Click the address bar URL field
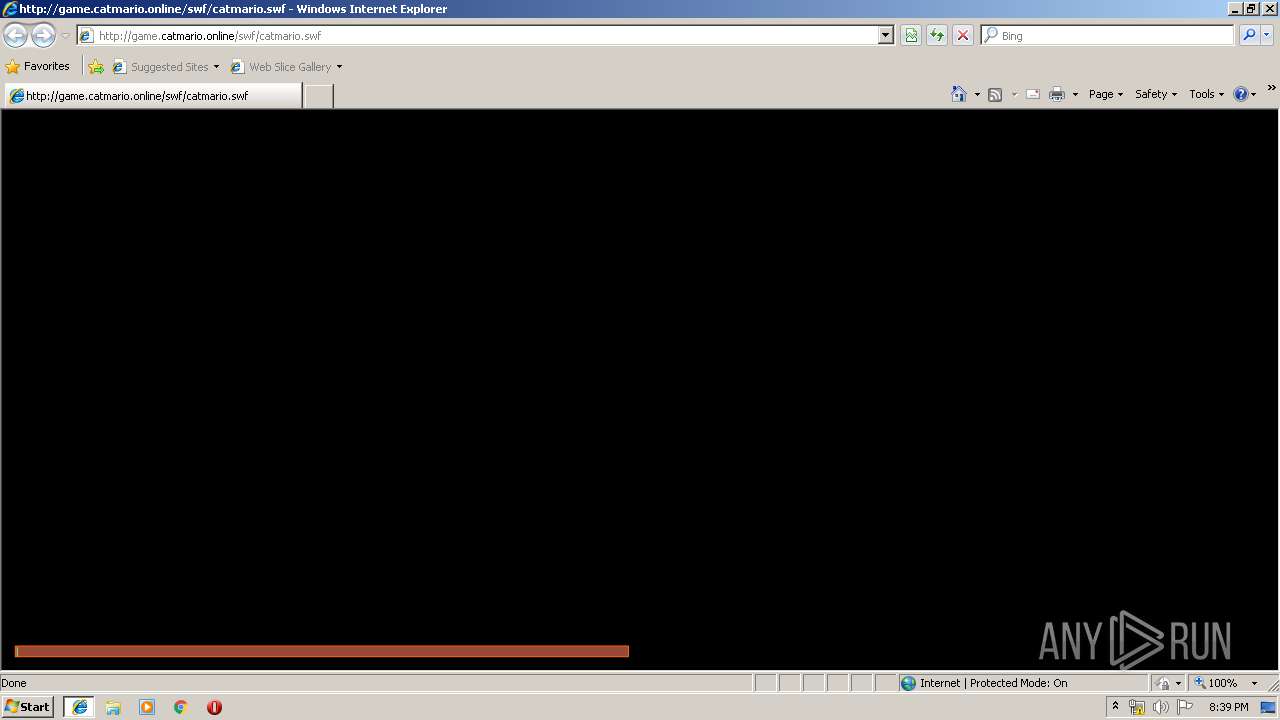 pyautogui.click(x=479, y=35)
